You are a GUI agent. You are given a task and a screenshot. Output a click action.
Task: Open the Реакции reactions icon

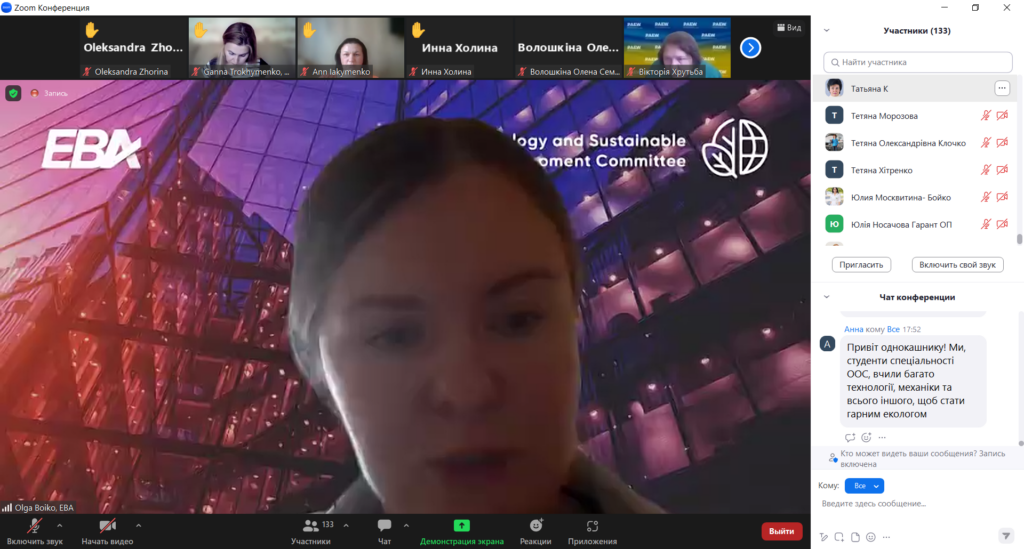(x=536, y=525)
